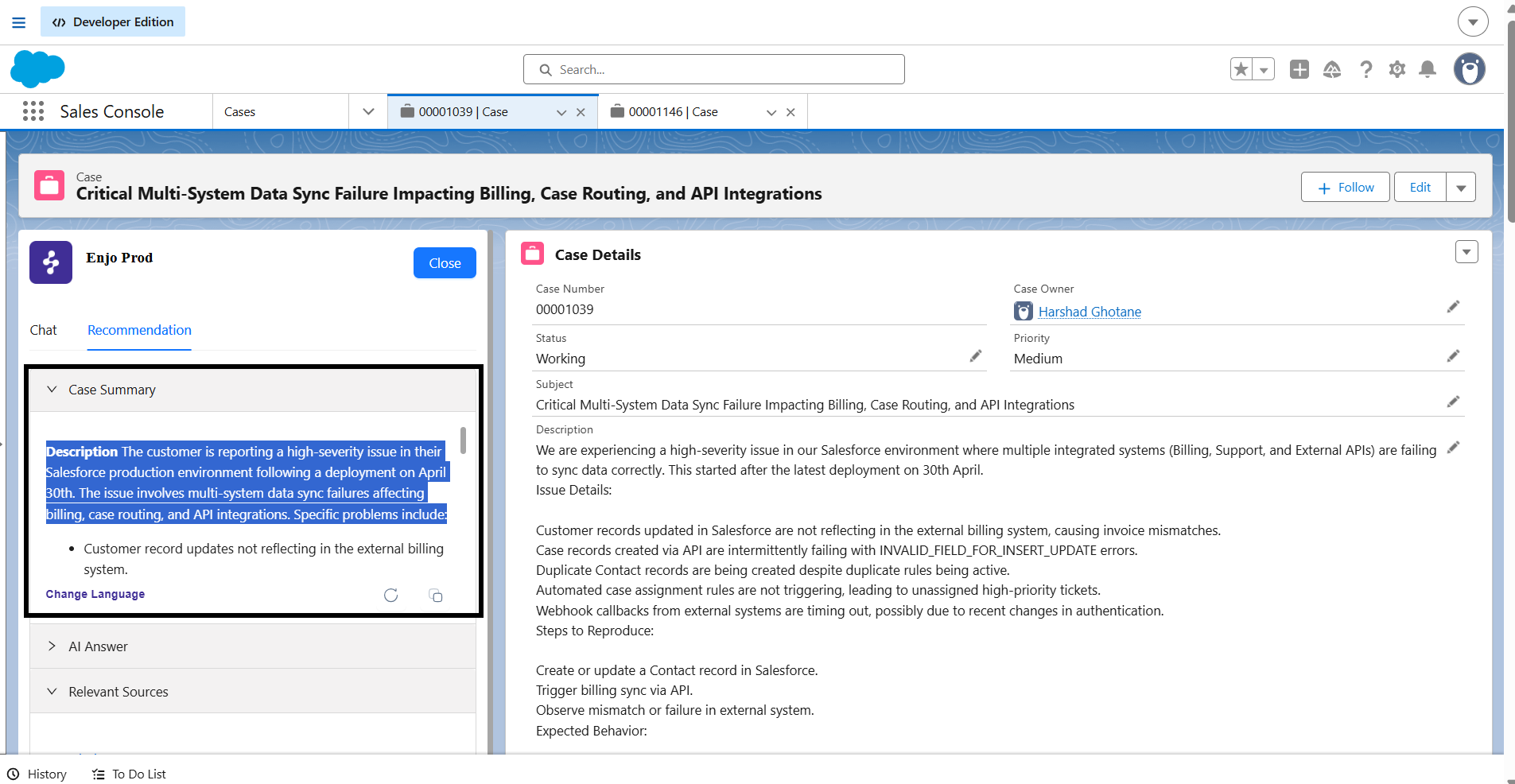Click the Salesforce cloud logo
Screen dimensions: 1515x784
click(37, 68)
